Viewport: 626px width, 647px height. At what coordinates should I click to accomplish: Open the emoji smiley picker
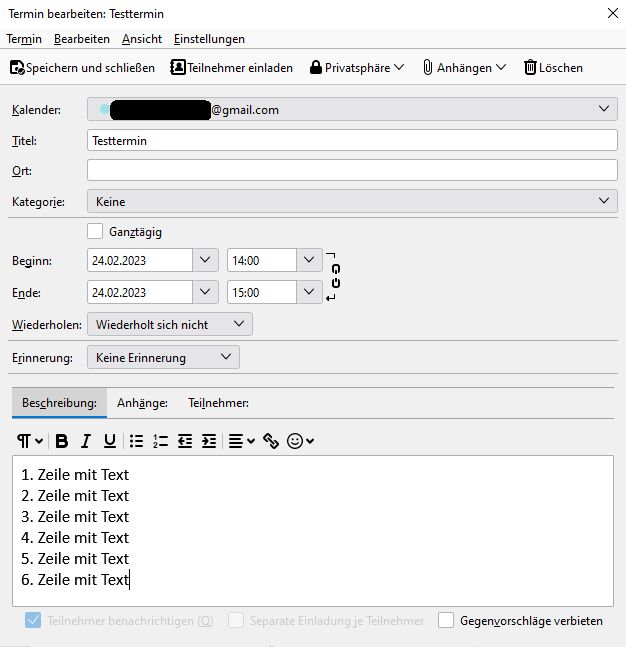coord(300,441)
